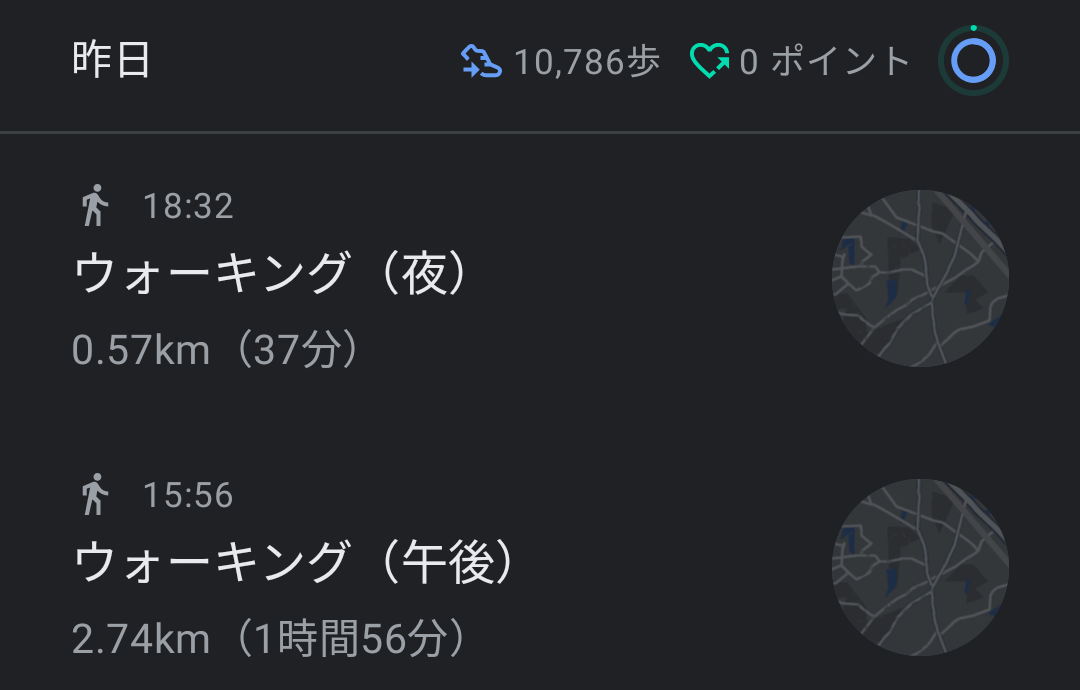Open the ウォーキング（夜） activity

click(271, 275)
